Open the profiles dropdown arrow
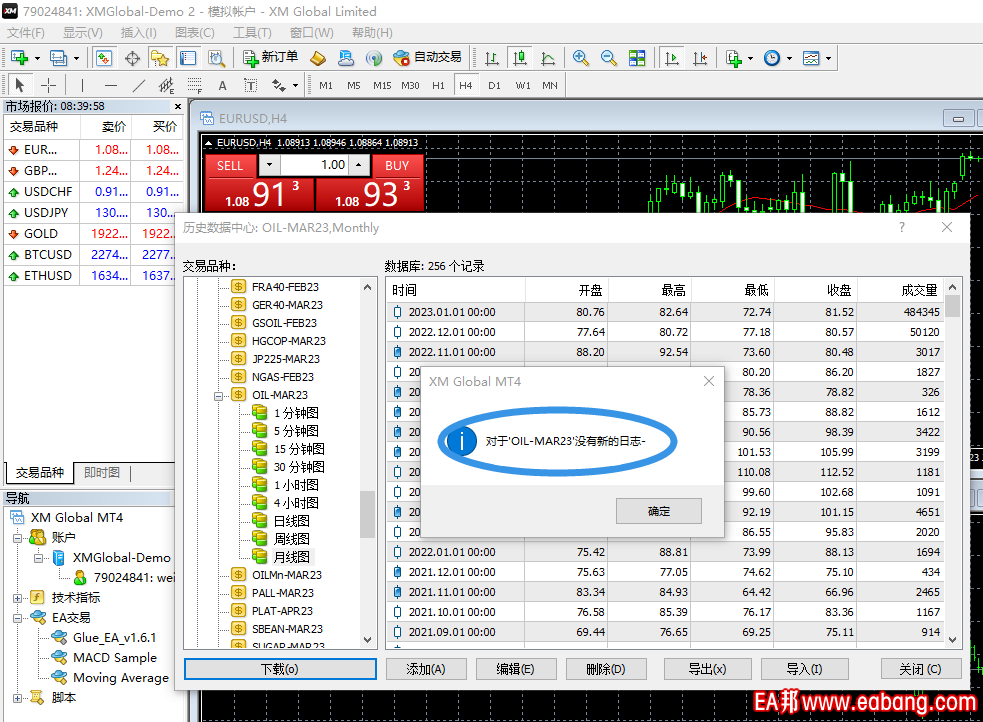This screenshot has width=983, height=722. pyautogui.click(x=76, y=58)
